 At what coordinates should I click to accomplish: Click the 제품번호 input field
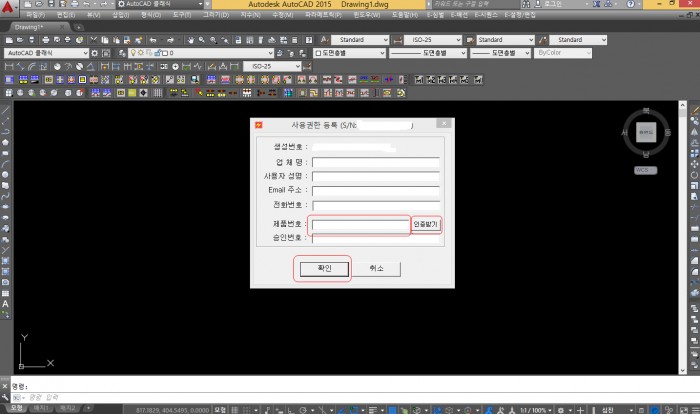coord(360,224)
